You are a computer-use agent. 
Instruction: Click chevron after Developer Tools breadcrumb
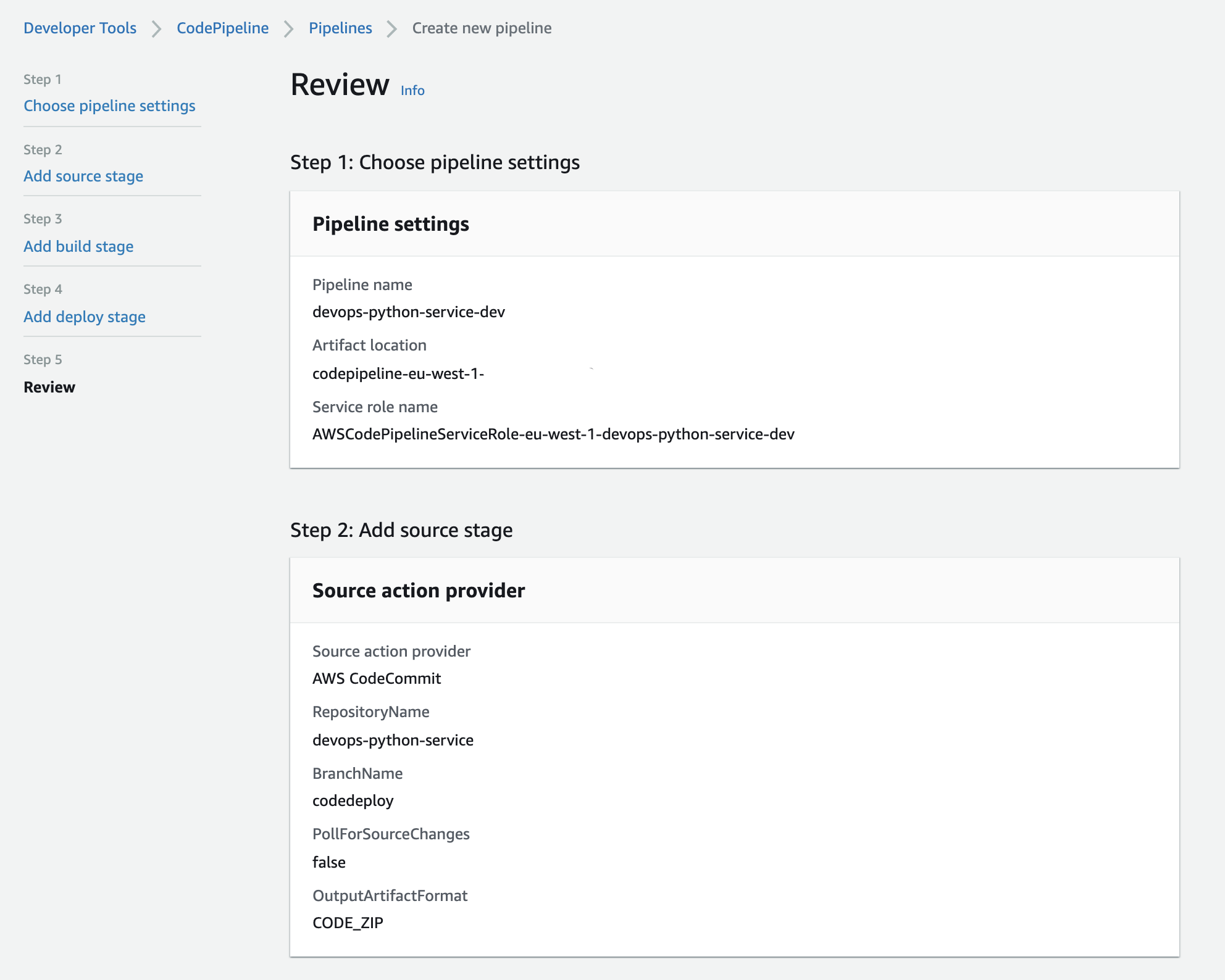point(157,28)
